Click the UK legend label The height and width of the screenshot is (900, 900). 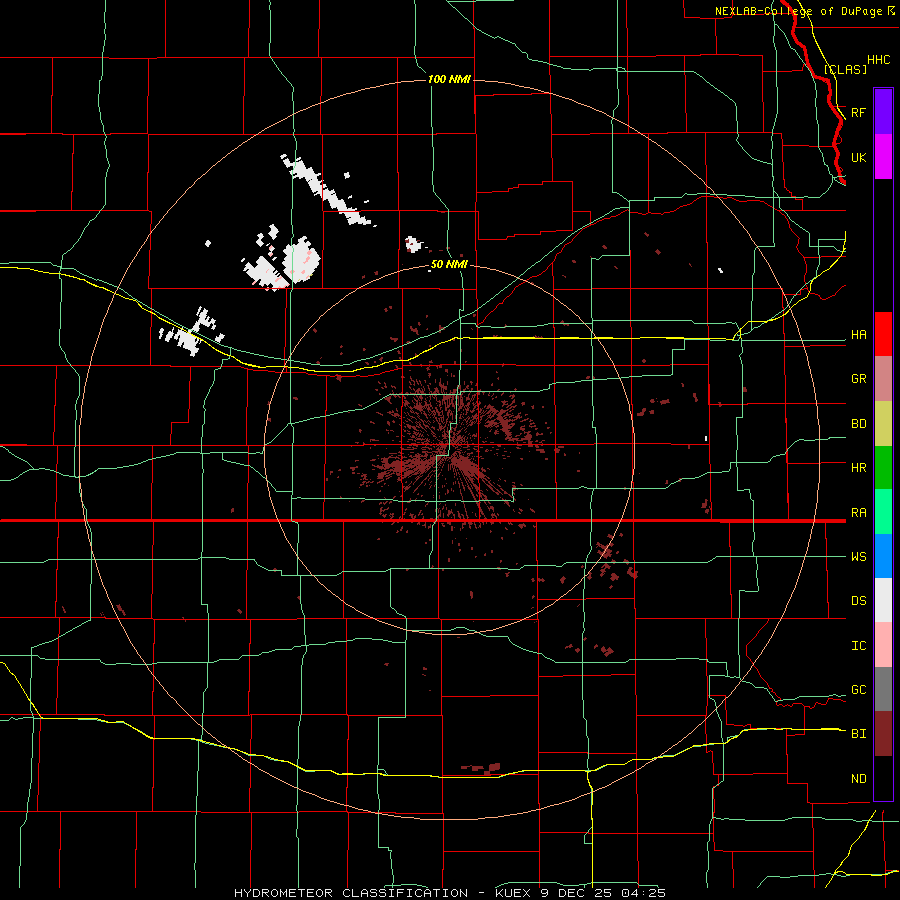pos(859,157)
